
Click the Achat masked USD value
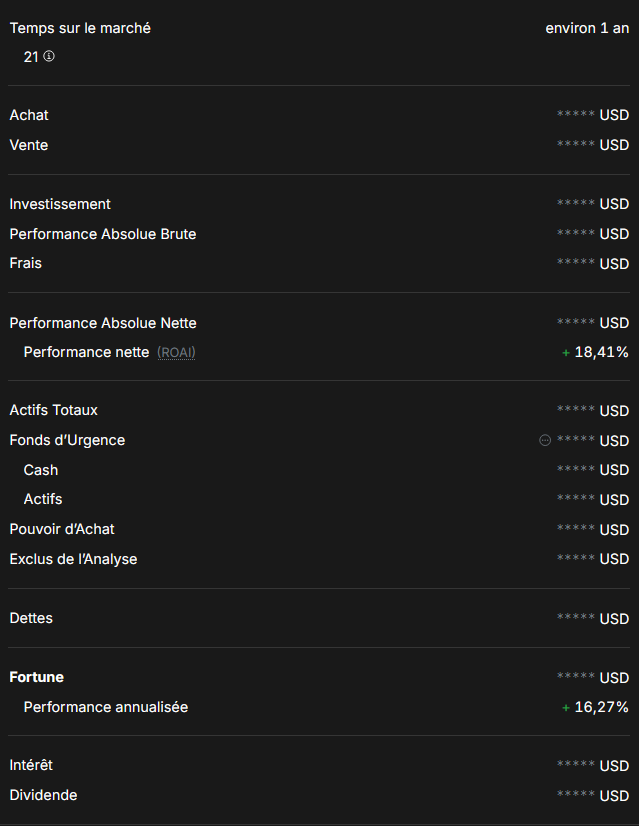point(592,115)
